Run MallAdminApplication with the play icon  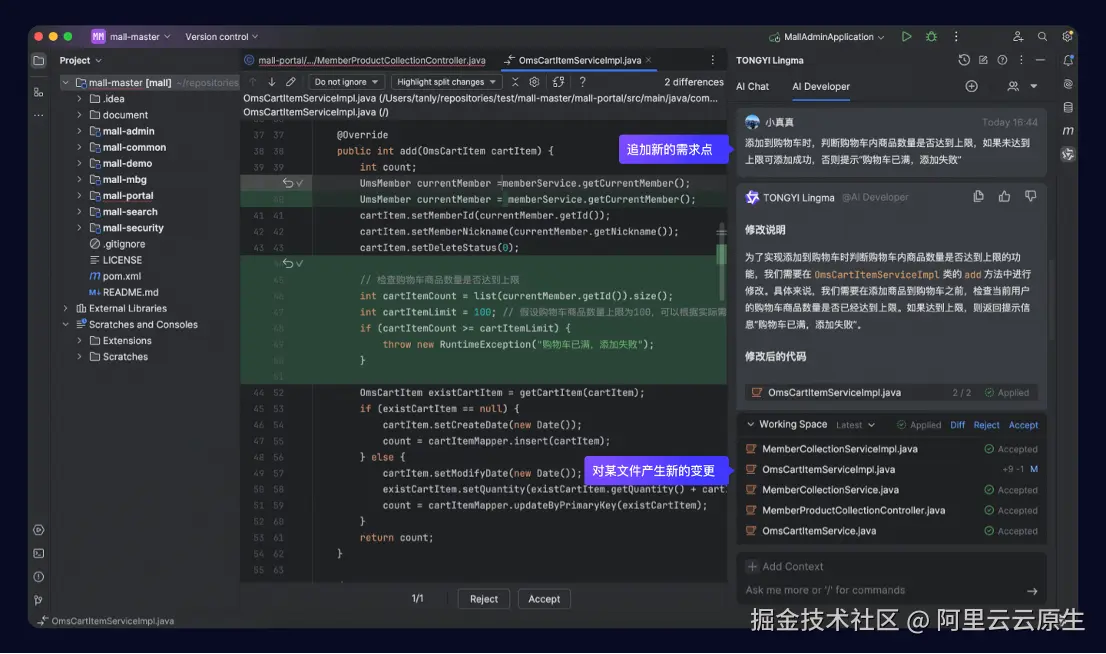click(906, 37)
